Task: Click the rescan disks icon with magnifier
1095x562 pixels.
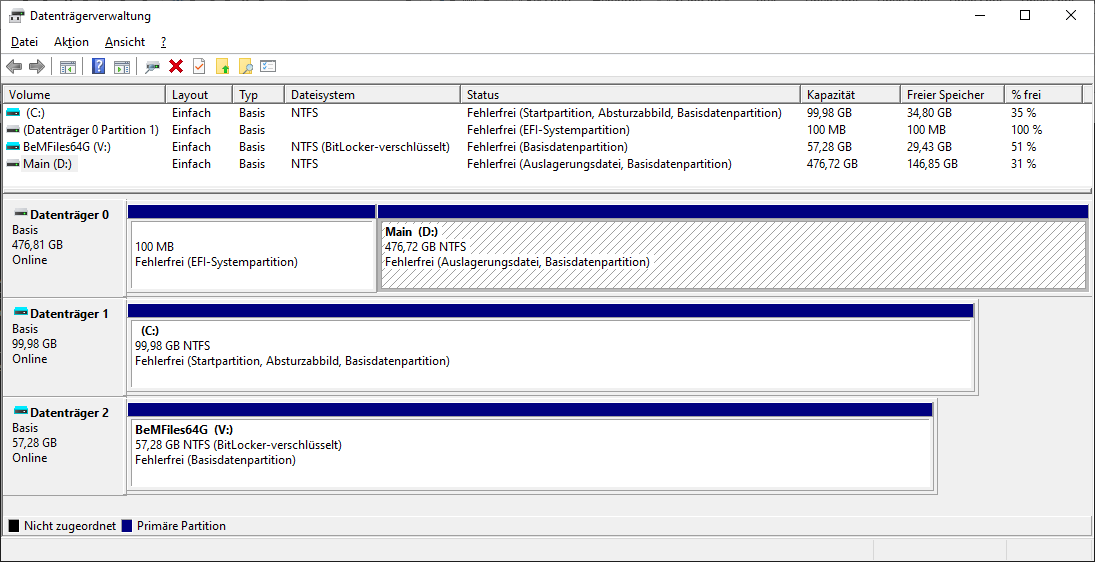Action: (x=152, y=67)
